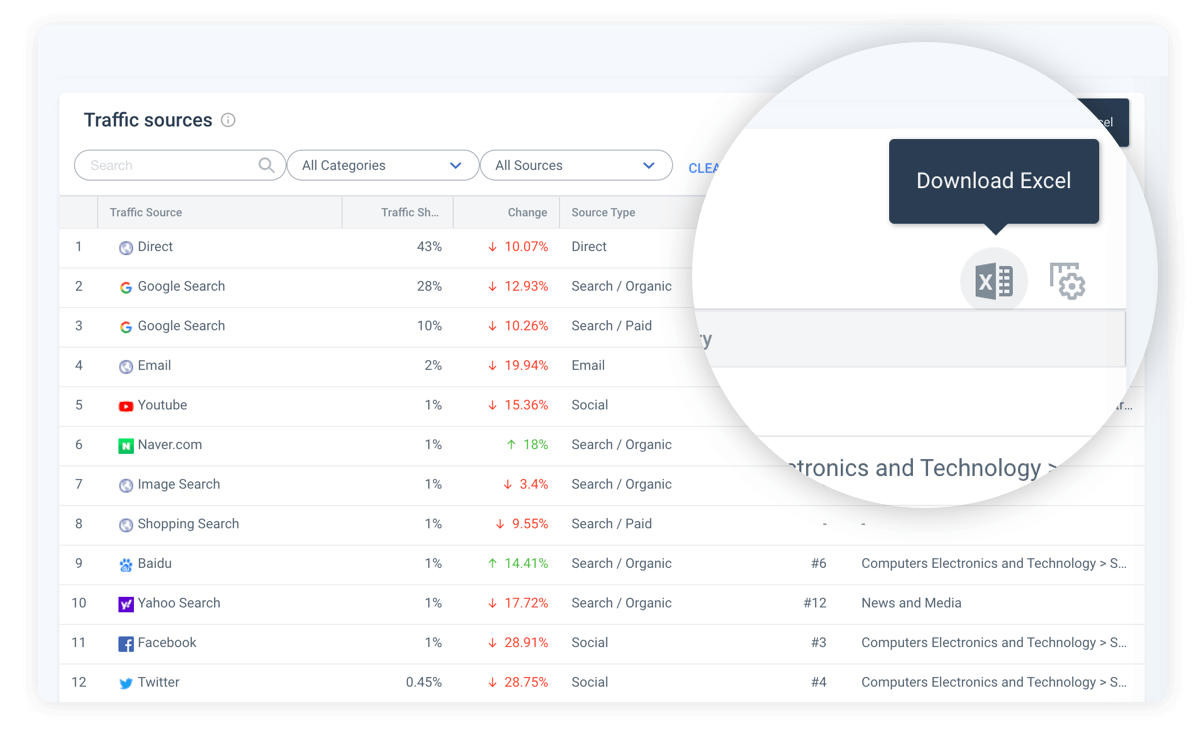Image resolution: width=1200 pixels, height=730 pixels.
Task: Click the Google icon next to Google Search
Action: [x=125, y=286]
